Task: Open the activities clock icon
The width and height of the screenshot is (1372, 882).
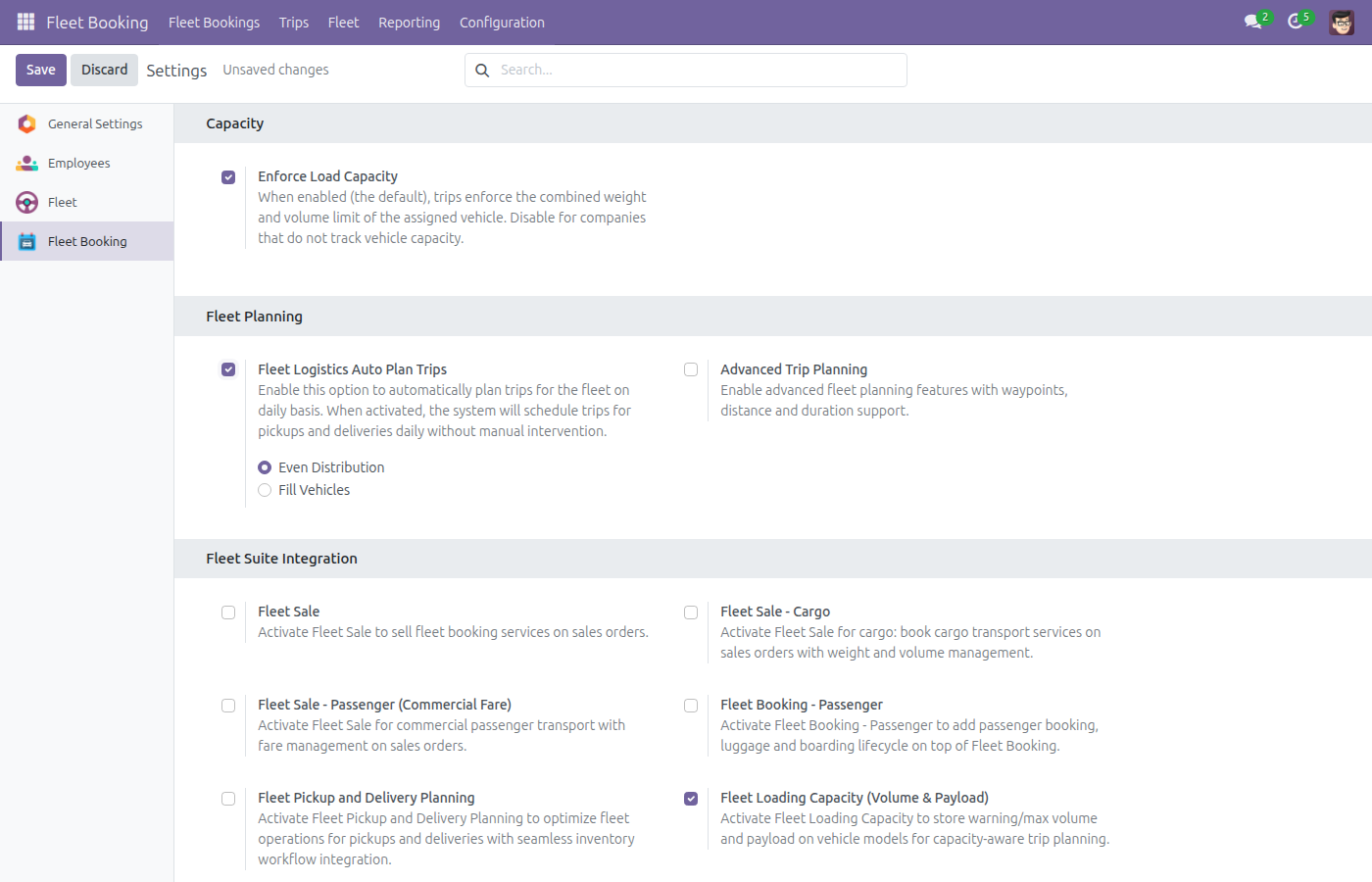Action: [x=1296, y=22]
